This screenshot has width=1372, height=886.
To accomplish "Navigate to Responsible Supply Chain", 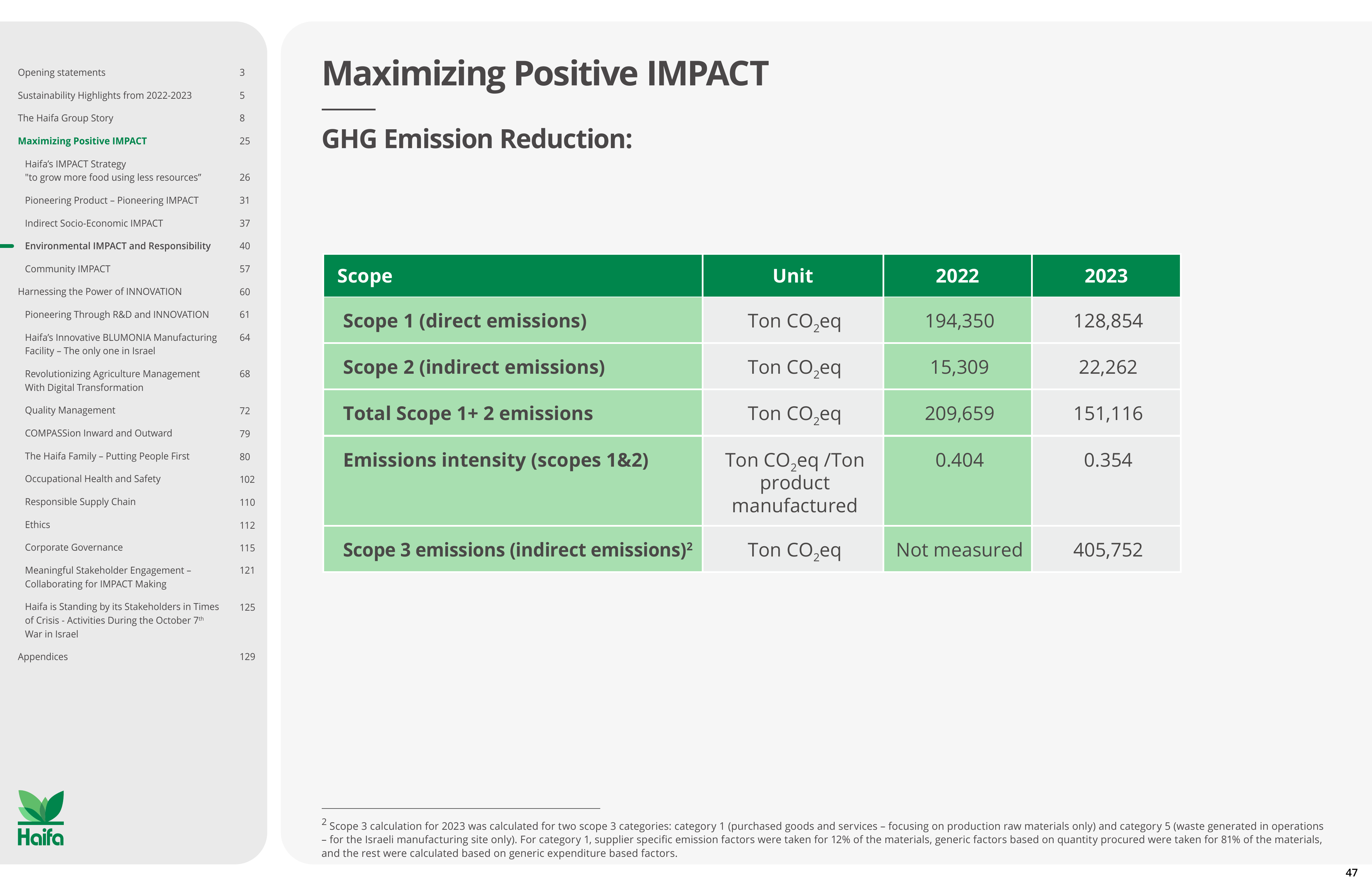I will click(x=80, y=502).
